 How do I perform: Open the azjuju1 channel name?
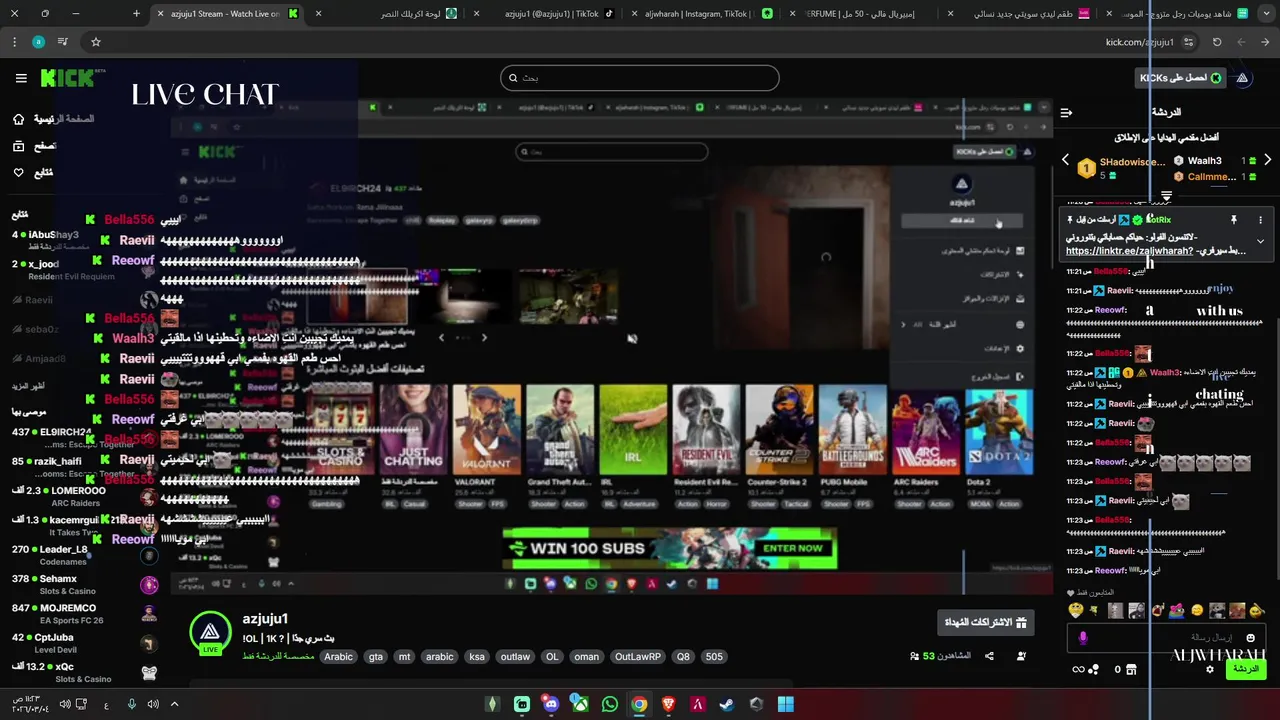pyautogui.click(x=265, y=619)
